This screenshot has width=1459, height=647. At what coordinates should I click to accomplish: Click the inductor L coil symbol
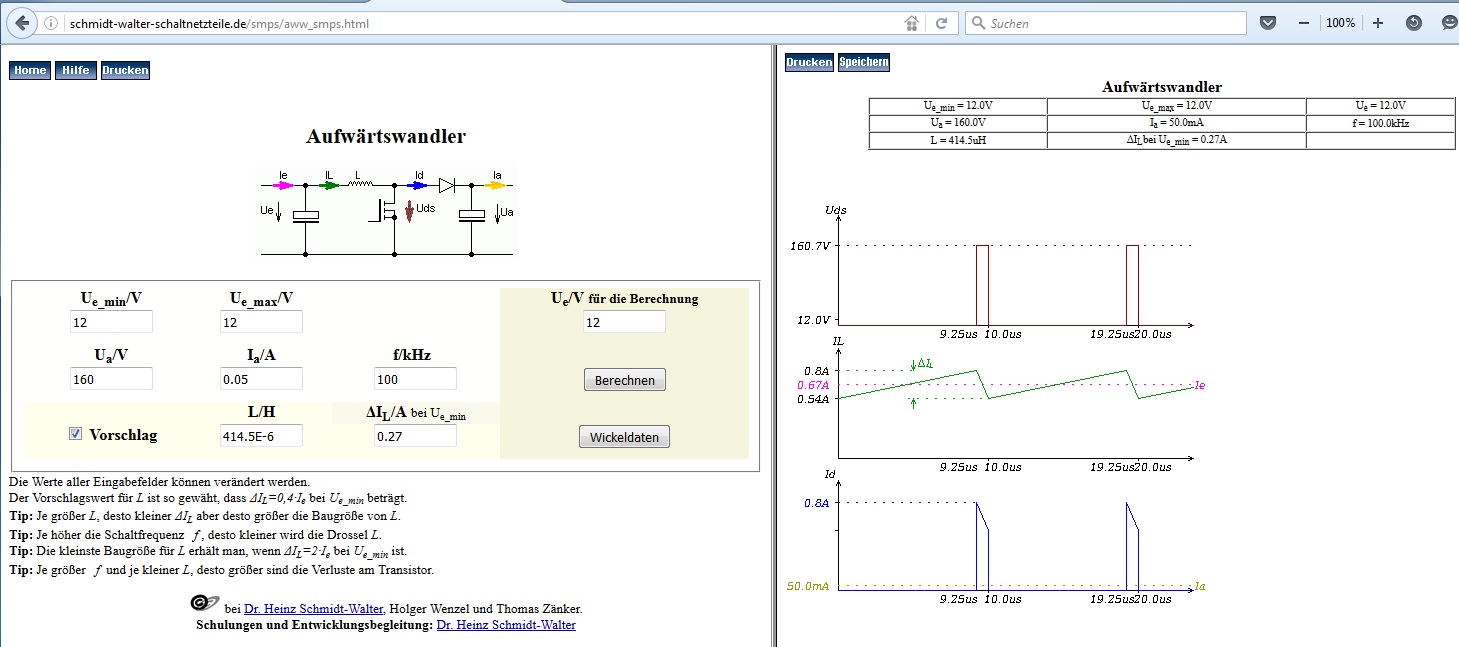359,184
